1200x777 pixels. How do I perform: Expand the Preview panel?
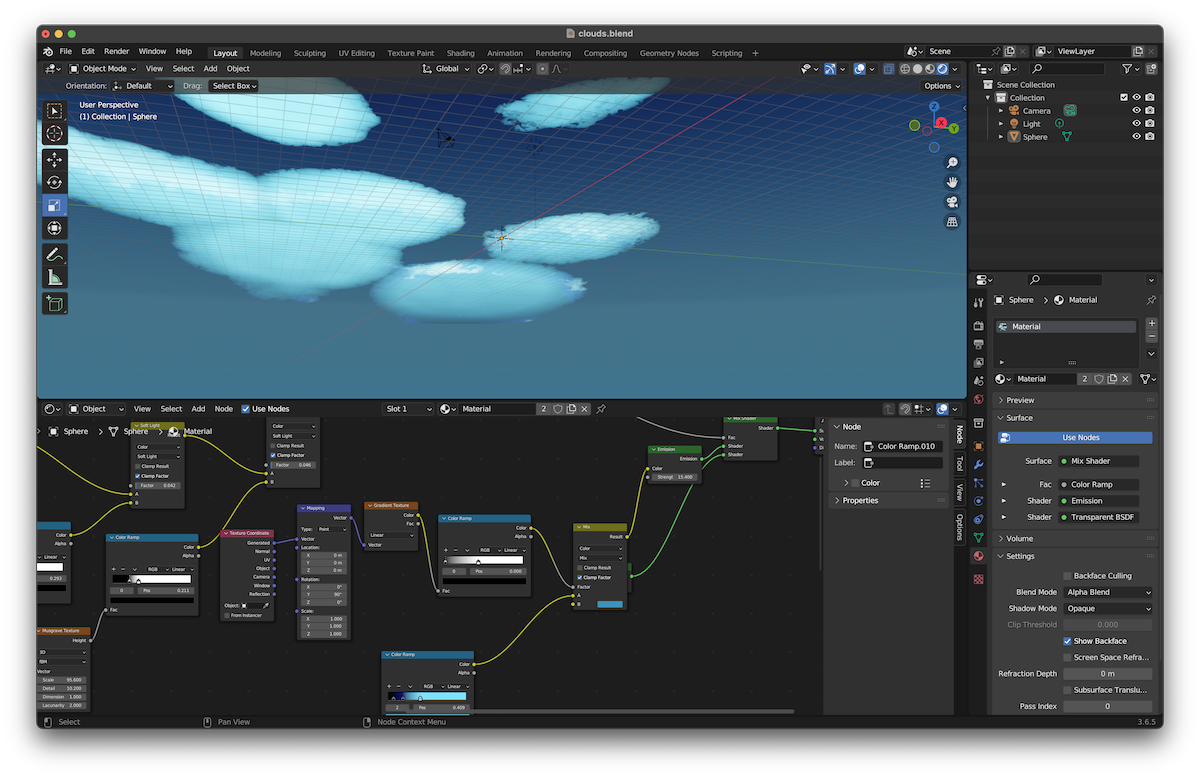[x=1020, y=400]
